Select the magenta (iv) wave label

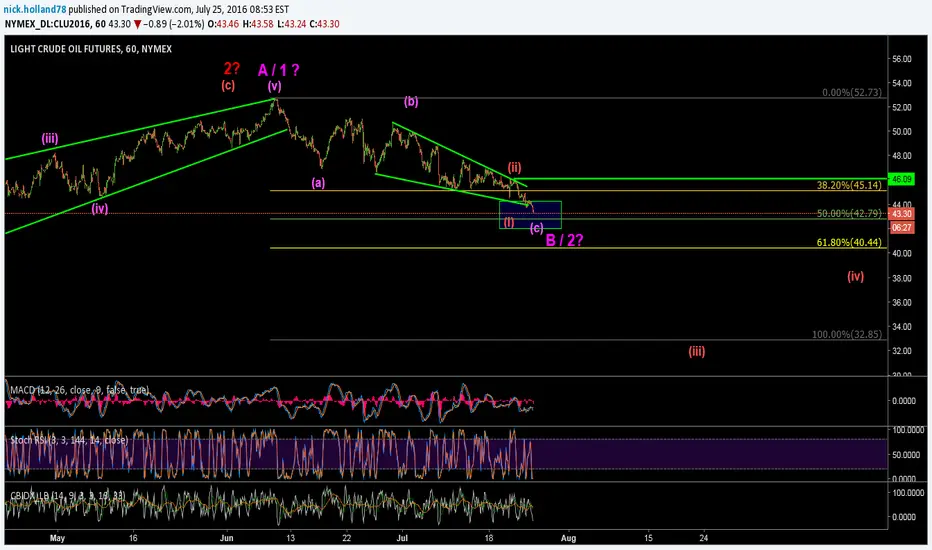tap(100, 209)
